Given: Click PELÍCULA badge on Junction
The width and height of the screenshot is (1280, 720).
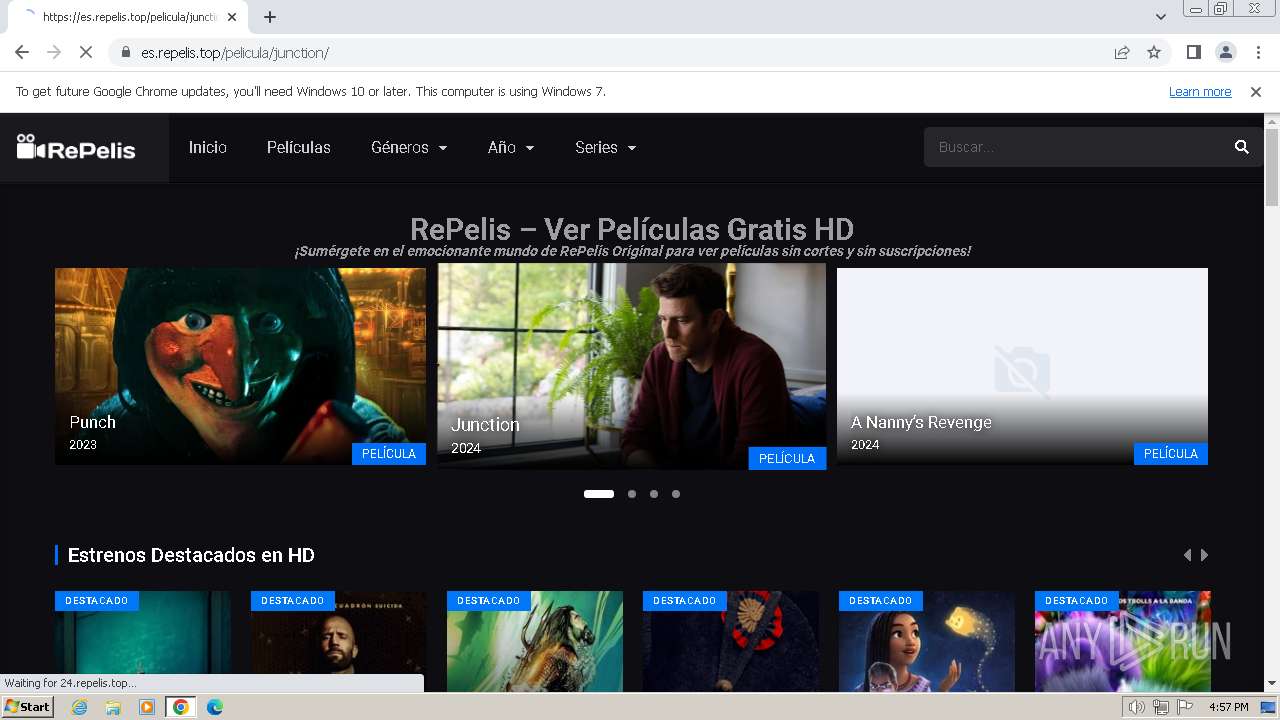Looking at the screenshot, I should (x=787, y=458).
